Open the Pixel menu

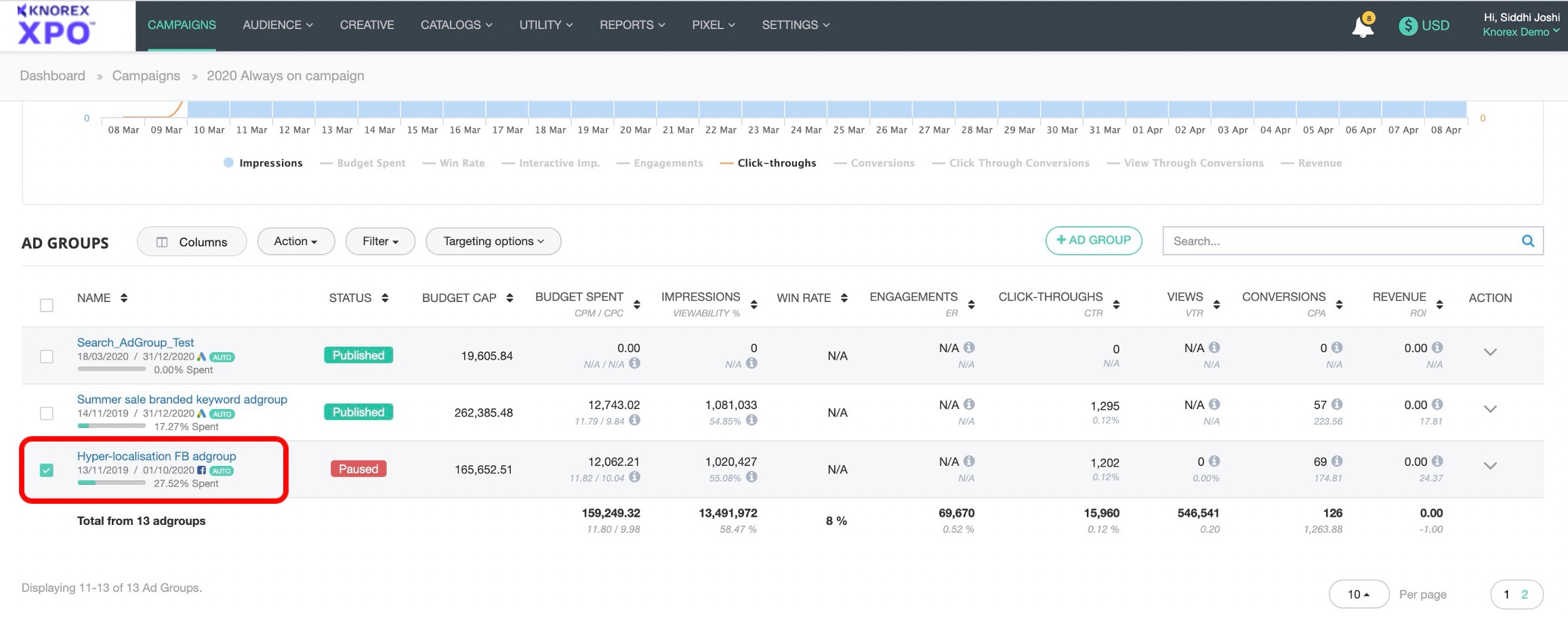(714, 25)
